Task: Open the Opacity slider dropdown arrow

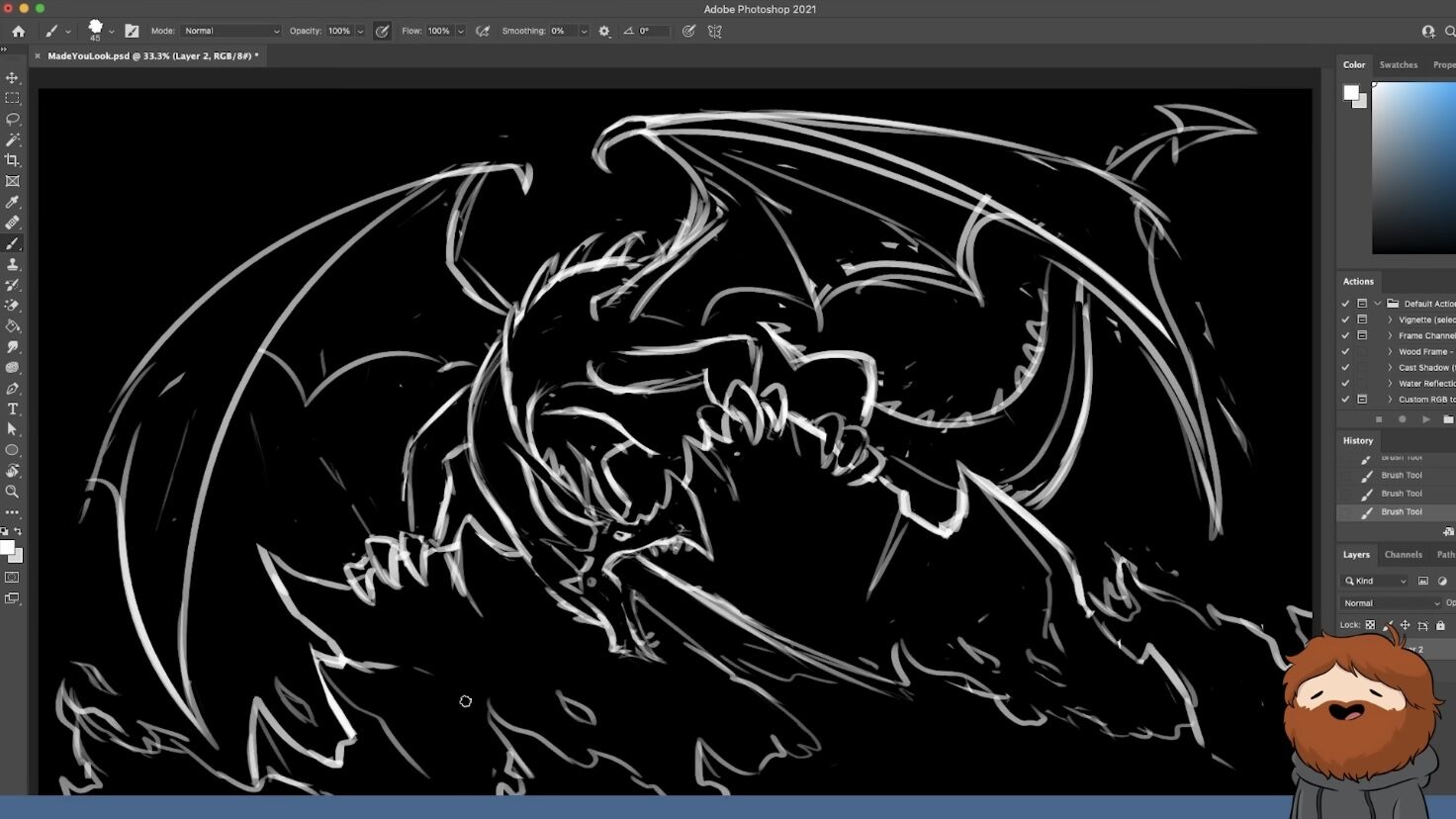Action: click(360, 32)
